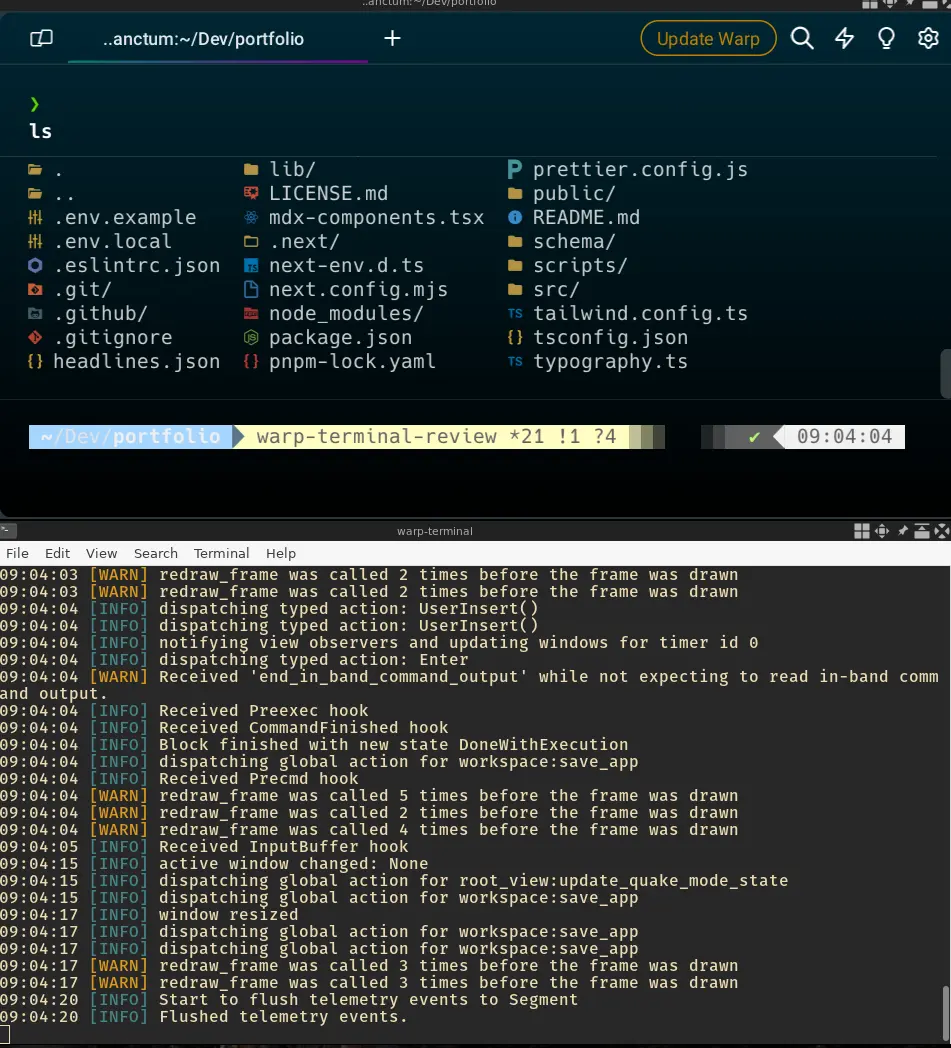The height and width of the screenshot is (1048, 951).
Task: Open search with the magnifying glass icon
Action: click(x=801, y=37)
